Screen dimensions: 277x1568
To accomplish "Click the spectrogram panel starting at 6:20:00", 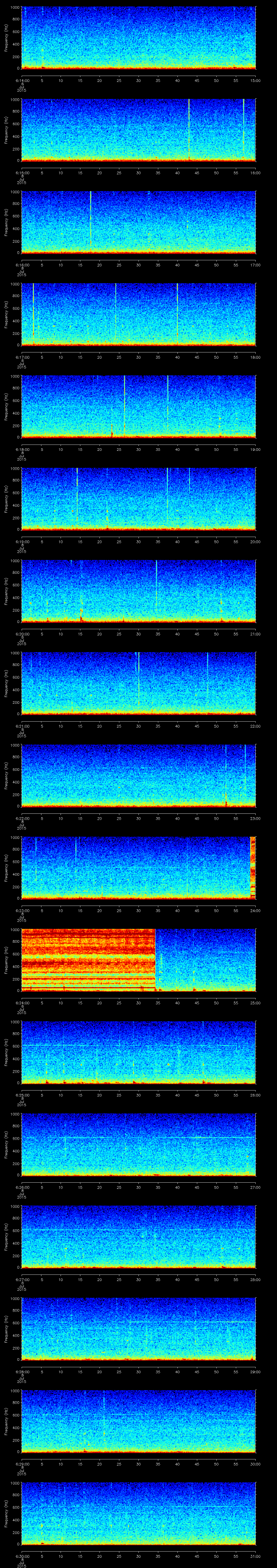I will (138, 591).
